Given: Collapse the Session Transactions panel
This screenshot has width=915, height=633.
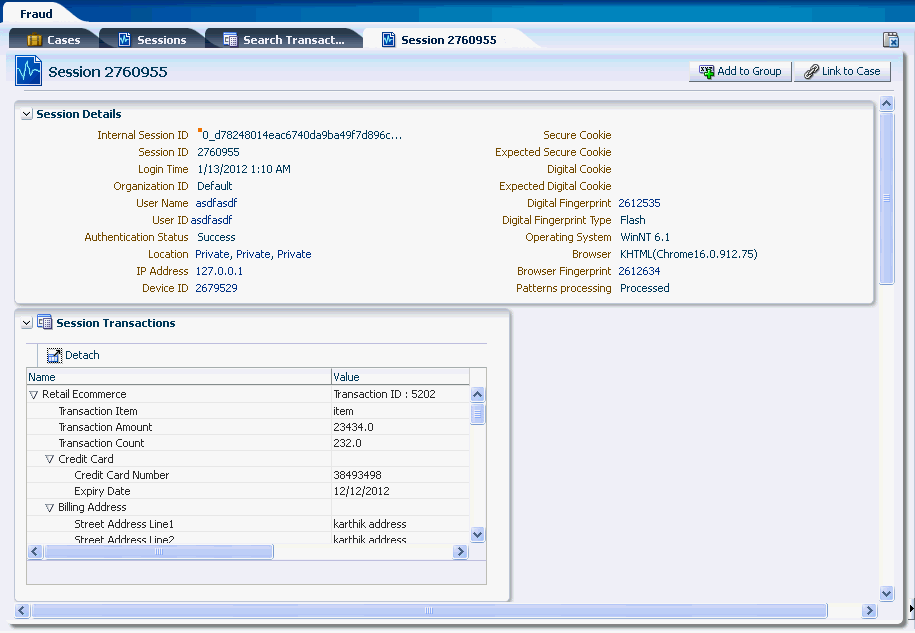Looking at the screenshot, I should tap(26, 323).
